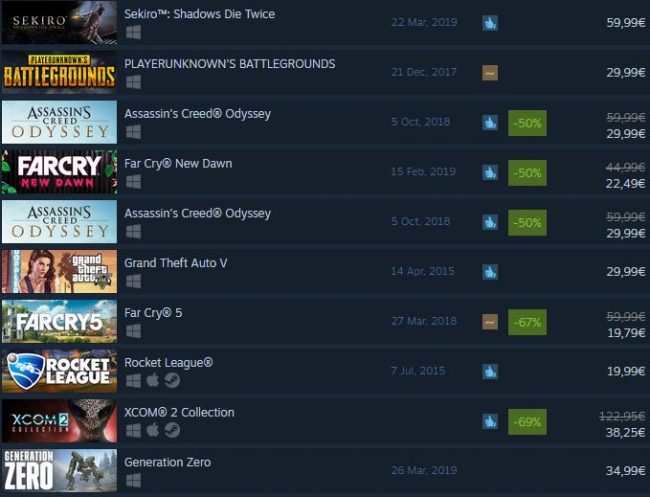This screenshot has height=497, width=650.
Task: Click the XCOM 2 Collection Apple icon
Action: tap(153, 430)
